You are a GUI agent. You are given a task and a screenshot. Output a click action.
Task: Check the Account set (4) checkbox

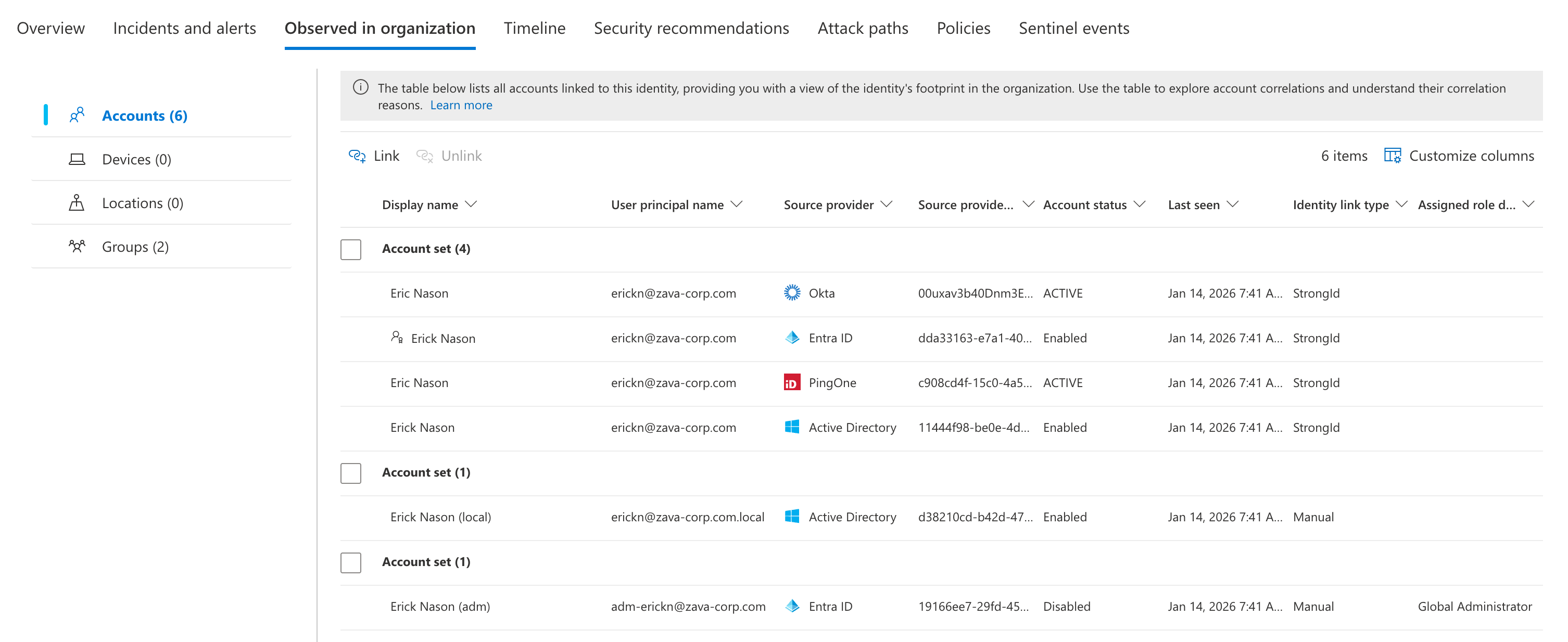coord(350,249)
